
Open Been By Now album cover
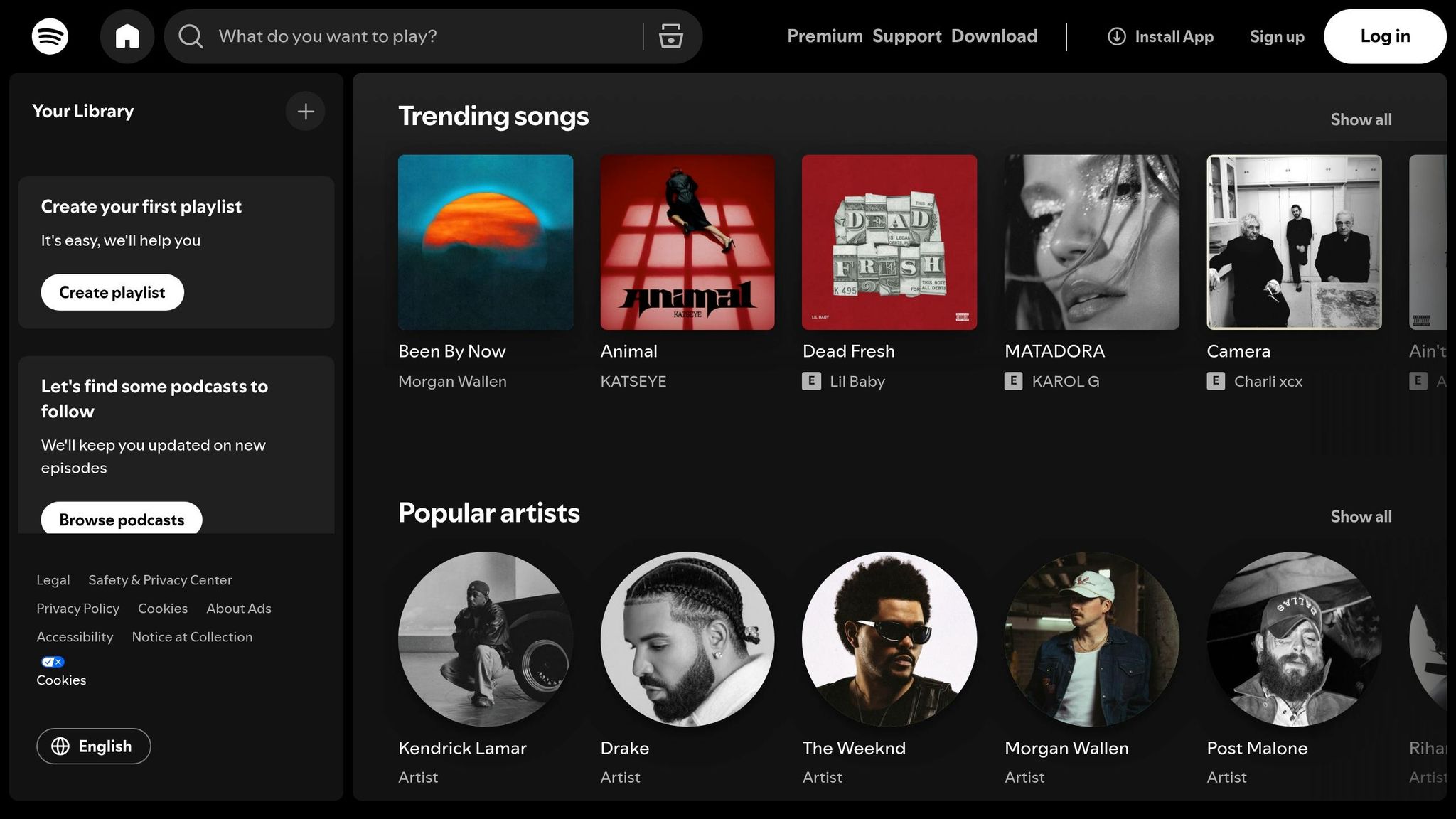486,242
